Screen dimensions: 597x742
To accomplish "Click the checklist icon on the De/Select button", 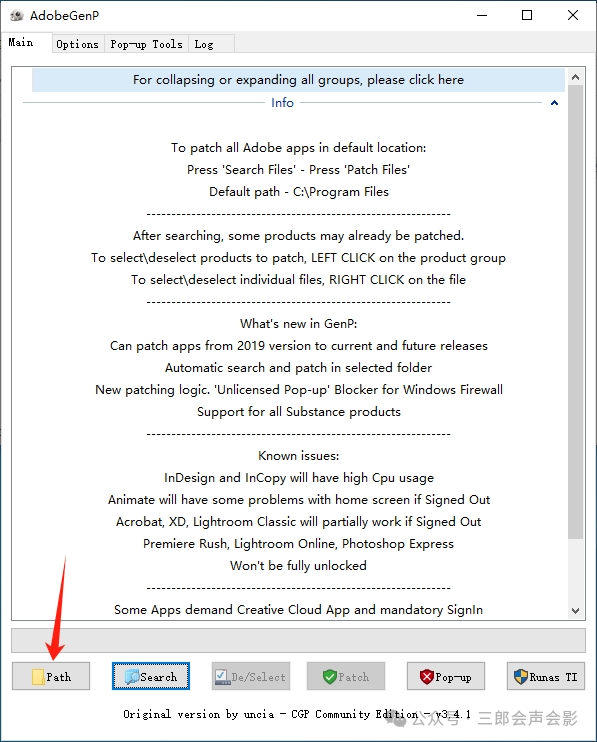I will (221, 677).
